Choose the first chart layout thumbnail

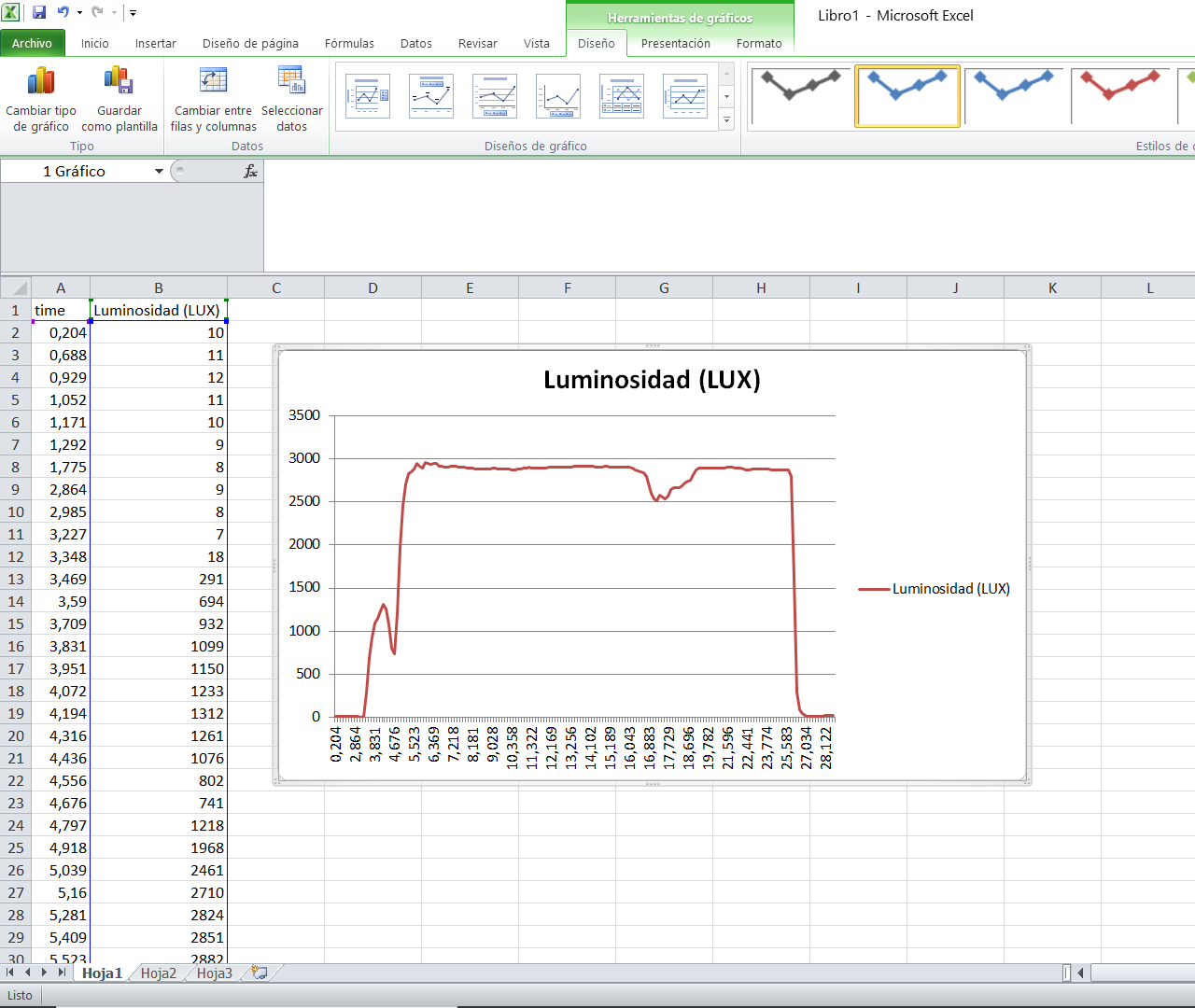click(367, 96)
